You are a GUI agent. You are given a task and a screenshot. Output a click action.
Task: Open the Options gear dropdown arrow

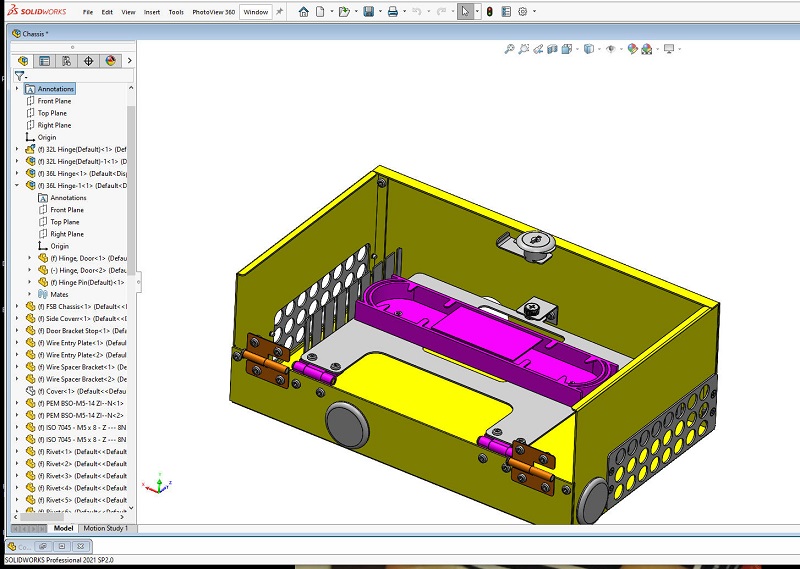534,12
